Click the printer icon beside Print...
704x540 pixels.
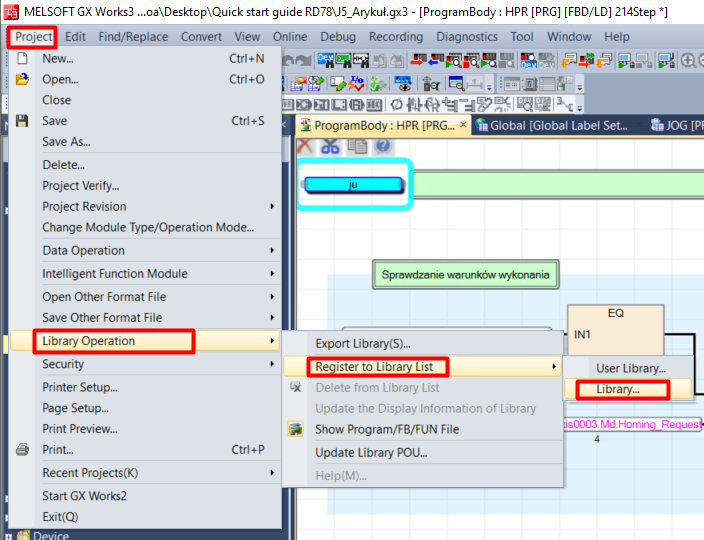[x=22, y=449]
